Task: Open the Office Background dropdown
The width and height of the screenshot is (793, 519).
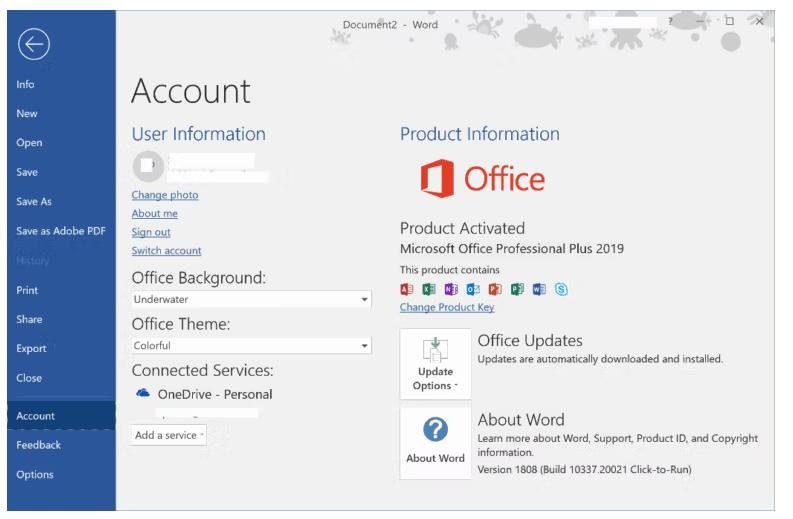Action: 251,299
